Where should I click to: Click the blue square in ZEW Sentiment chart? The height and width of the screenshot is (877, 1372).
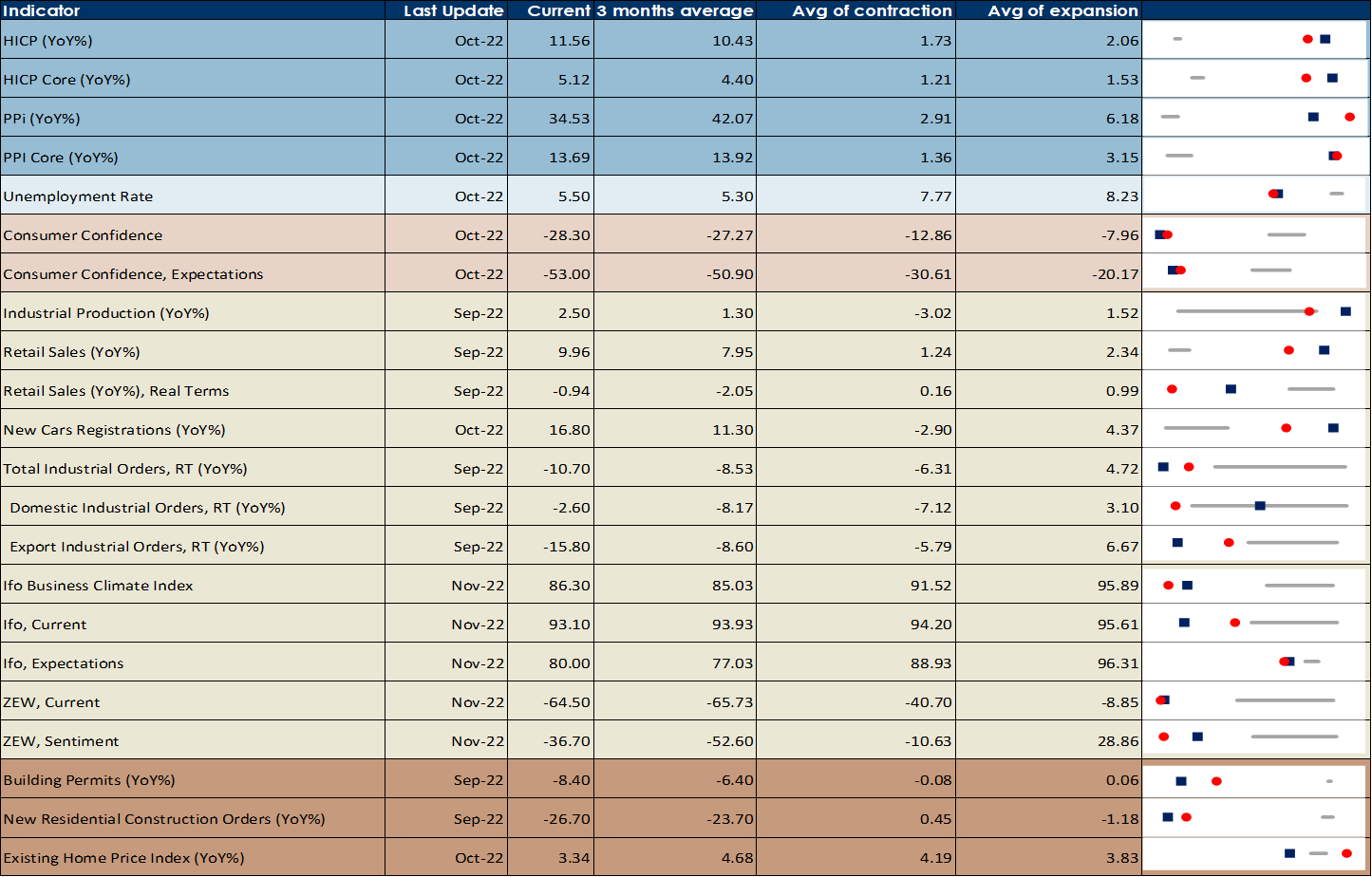[x=1197, y=737]
